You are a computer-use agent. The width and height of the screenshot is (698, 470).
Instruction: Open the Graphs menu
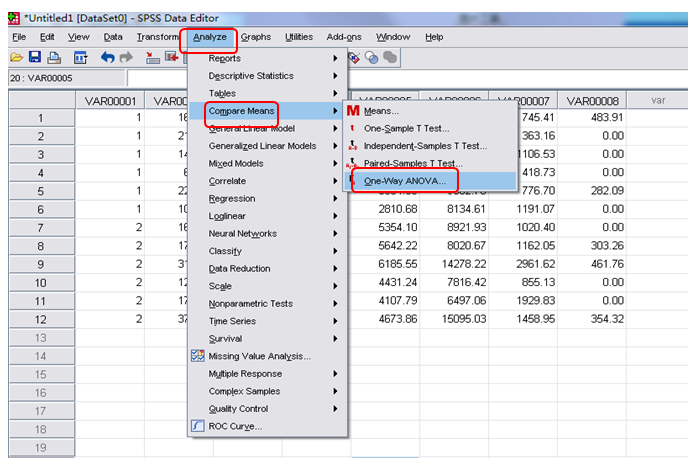[x=255, y=37]
